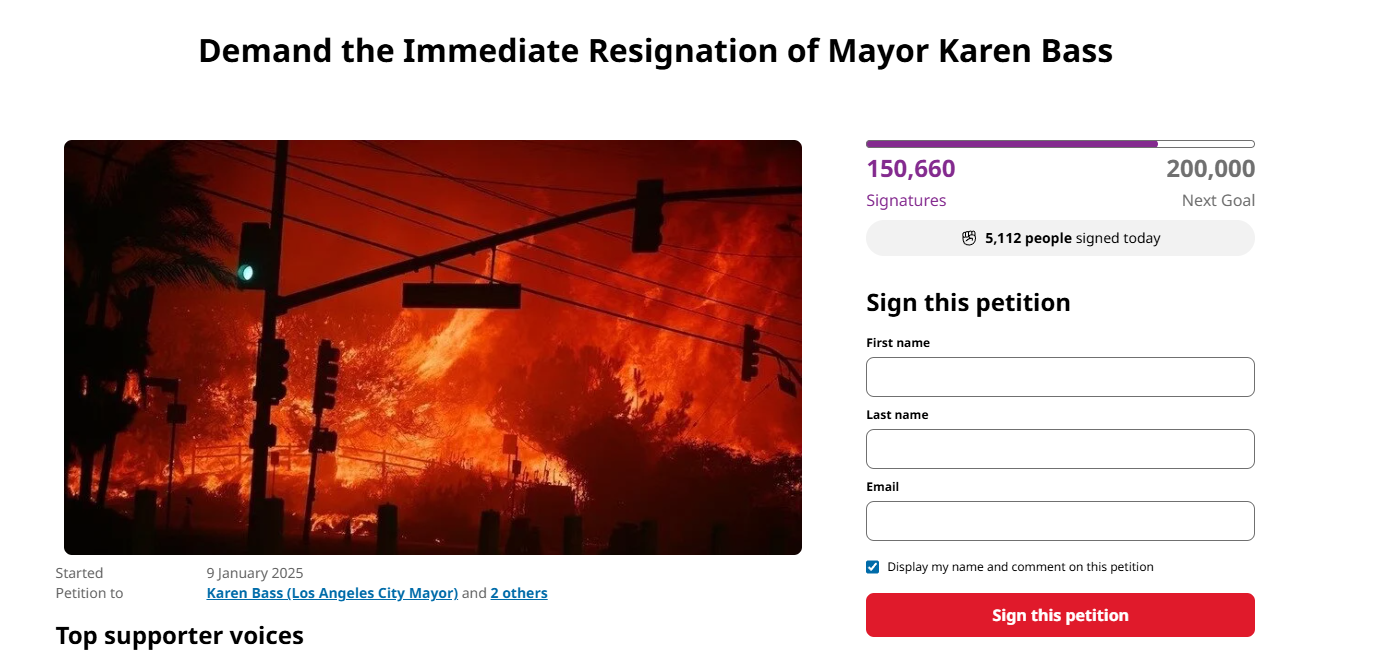Click the "Display my name and comment" label
Viewport: 1377px width, 653px height.
click(1020, 567)
